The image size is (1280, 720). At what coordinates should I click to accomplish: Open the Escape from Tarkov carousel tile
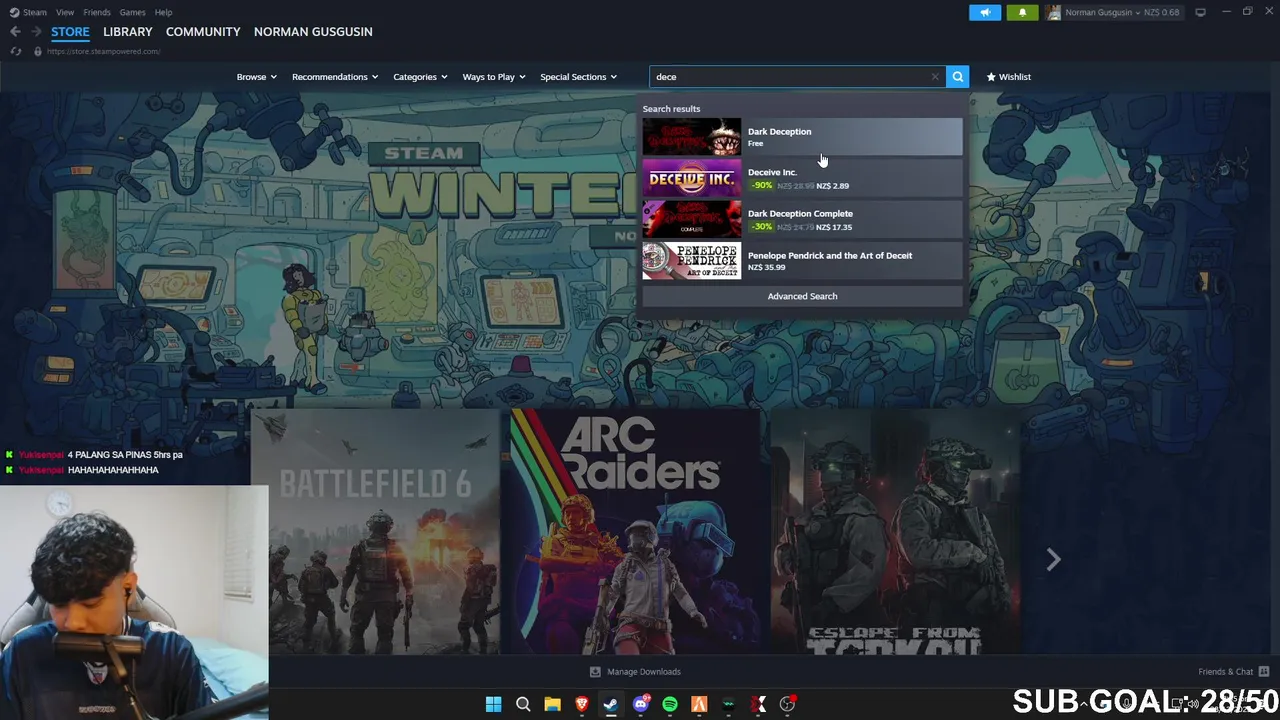click(x=895, y=531)
